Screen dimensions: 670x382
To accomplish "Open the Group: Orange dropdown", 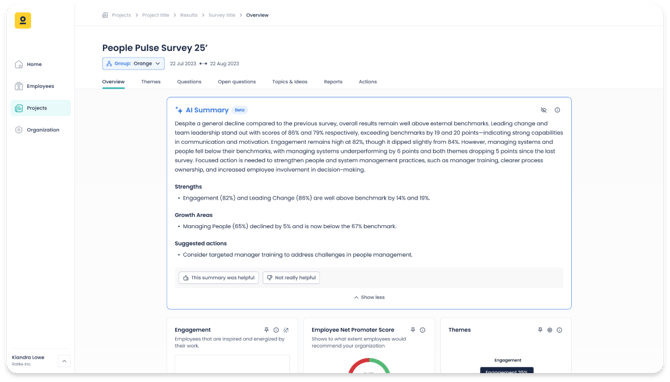I will [133, 64].
